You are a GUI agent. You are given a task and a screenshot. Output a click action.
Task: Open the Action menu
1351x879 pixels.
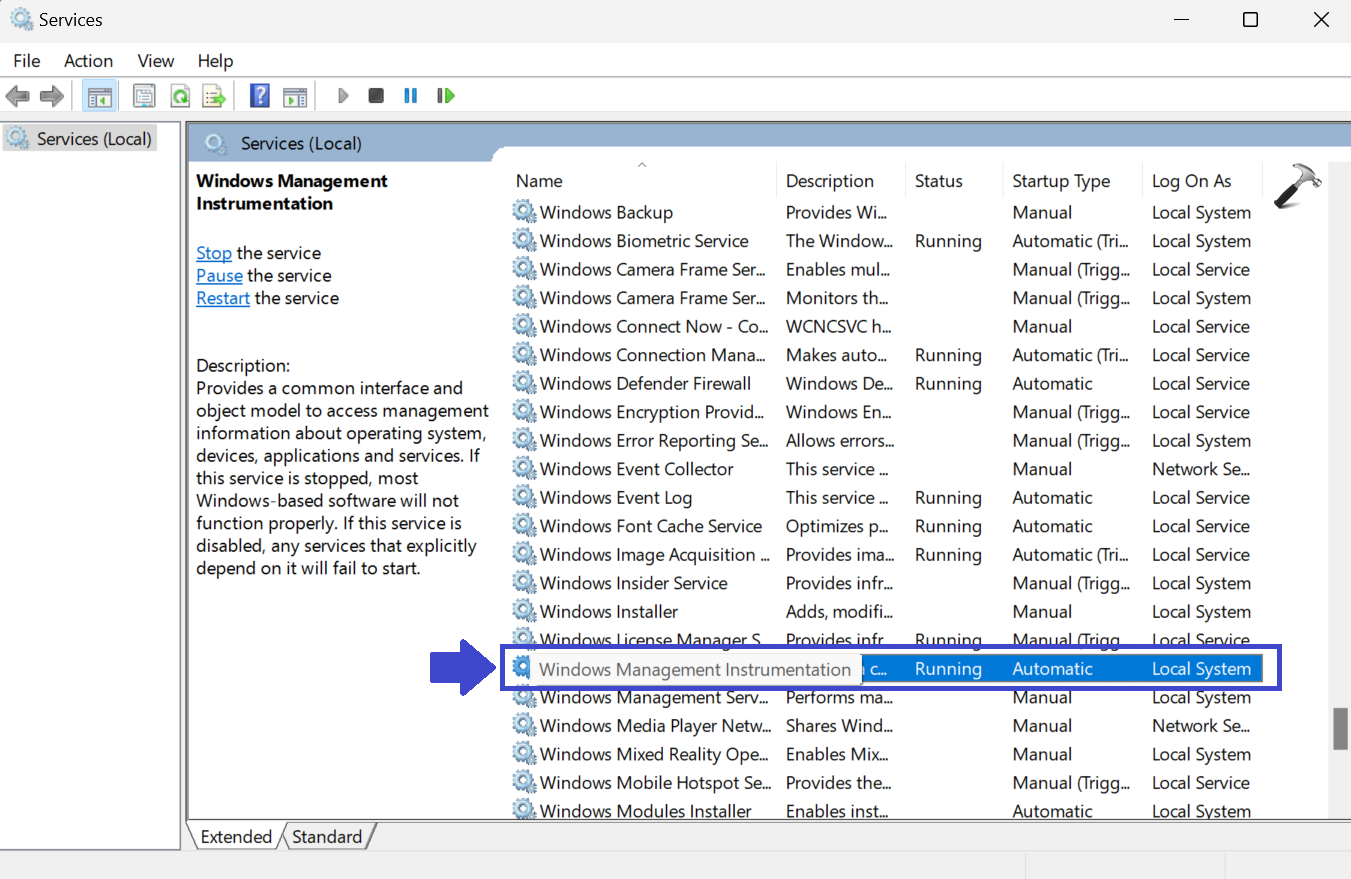[x=88, y=61]
